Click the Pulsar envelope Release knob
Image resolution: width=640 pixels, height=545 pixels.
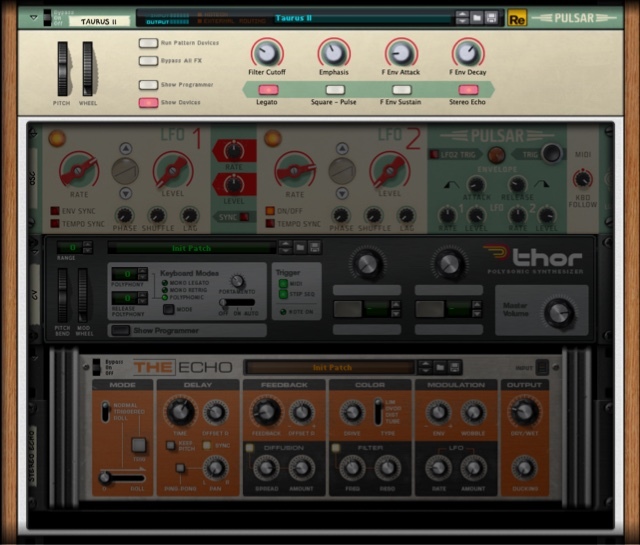(x=517, y=185)
